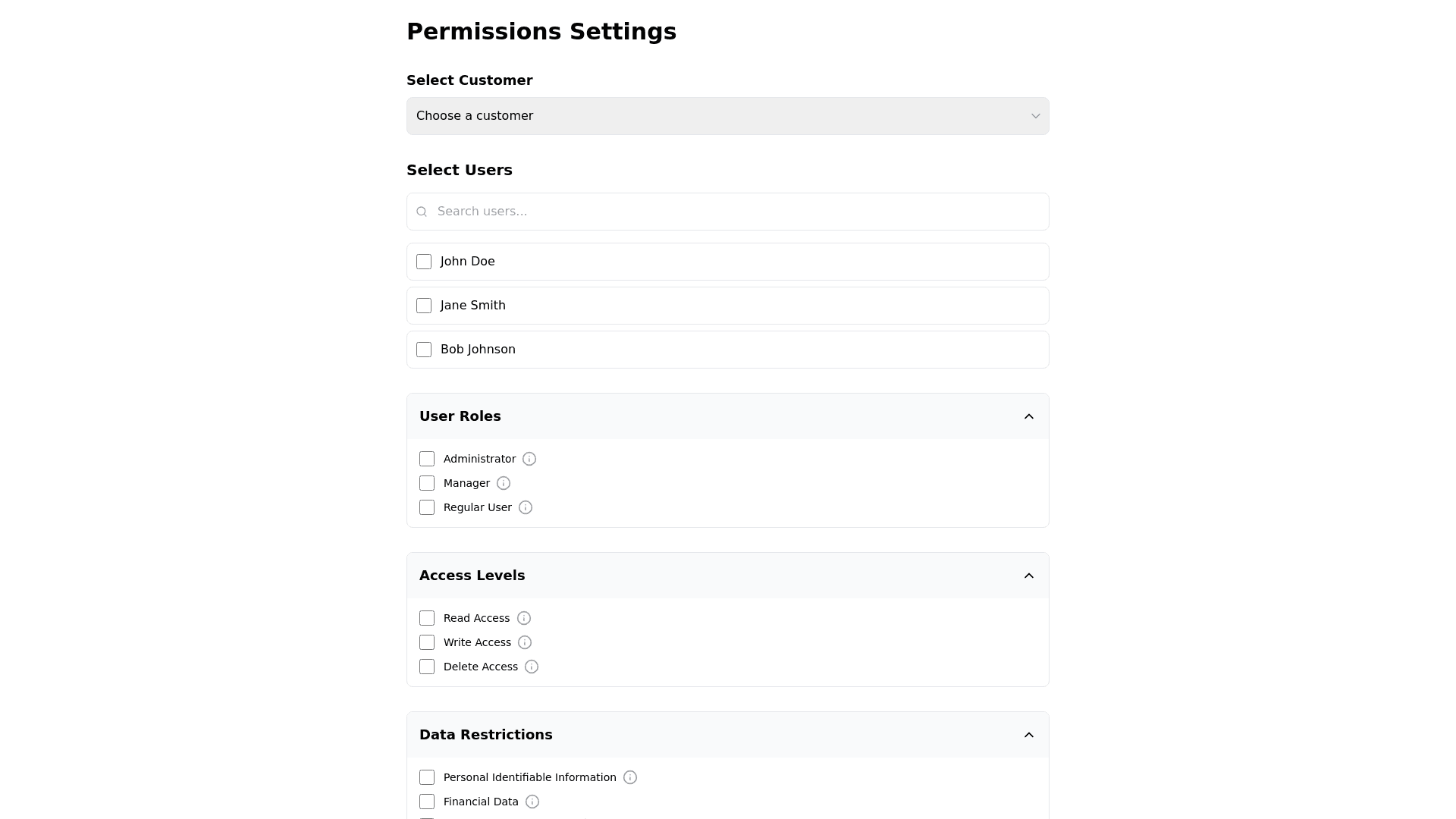This screenshot has height=819, width=1456.
Task: Click the info icon next to Regular User
Action: coord(526,507)
